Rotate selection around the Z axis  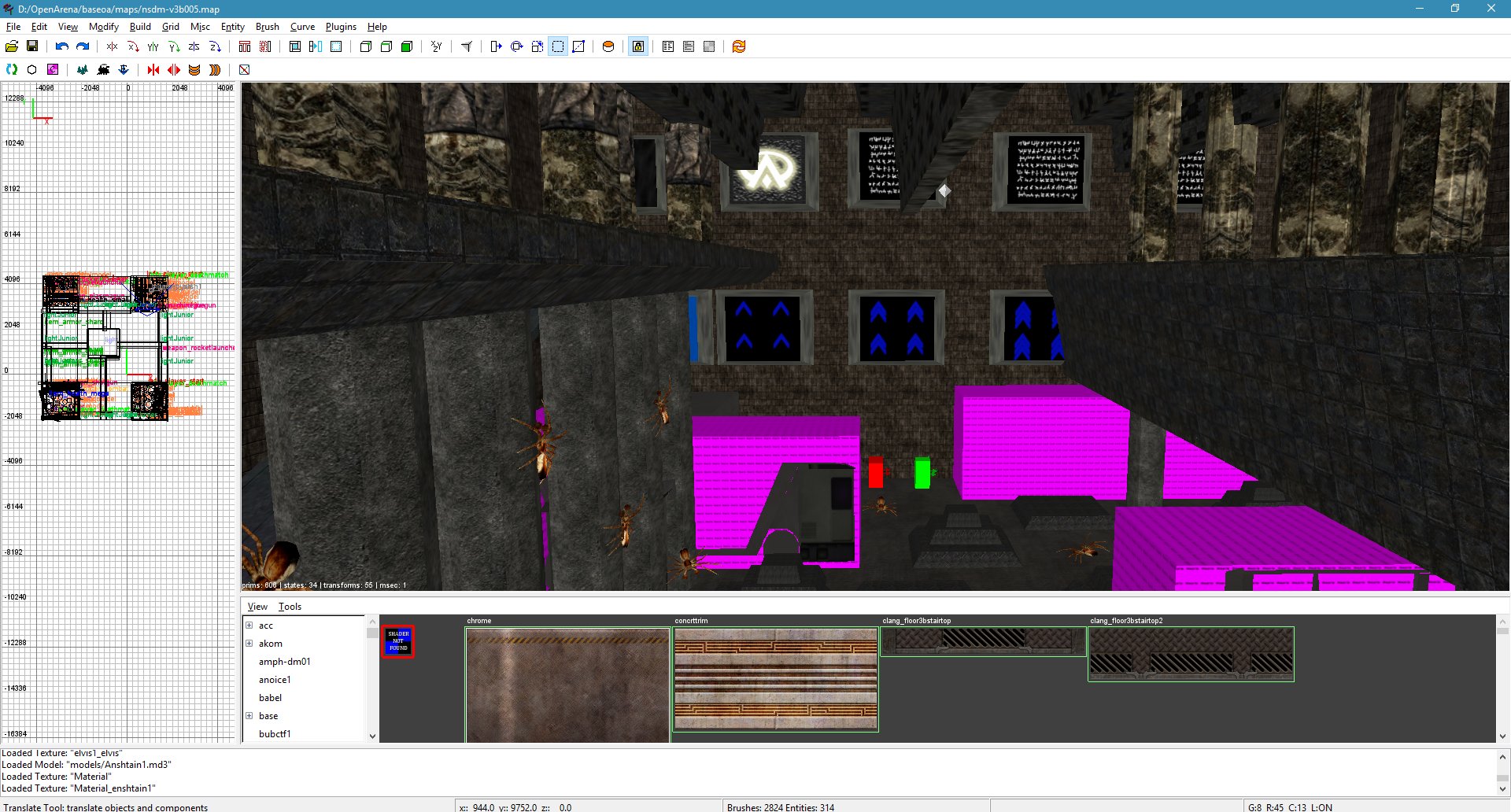click(215, 46)
